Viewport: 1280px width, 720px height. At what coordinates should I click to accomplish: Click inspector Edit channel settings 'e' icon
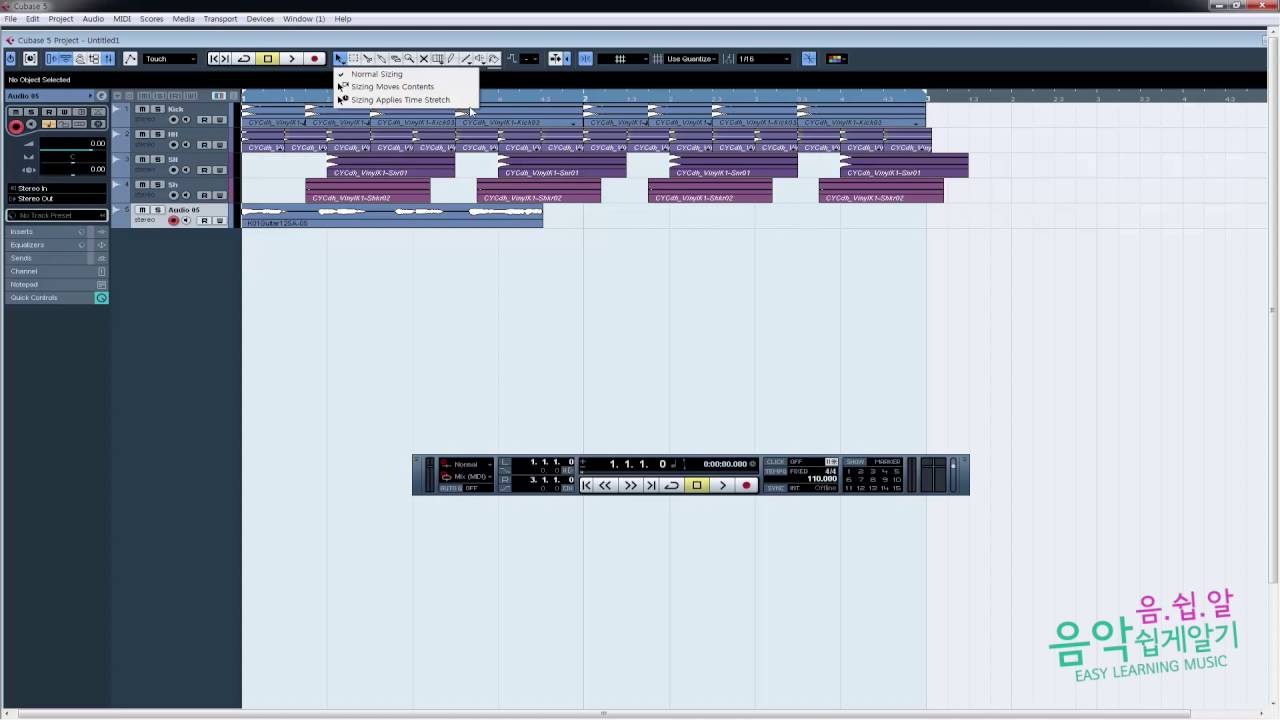[x=101, y=96]
